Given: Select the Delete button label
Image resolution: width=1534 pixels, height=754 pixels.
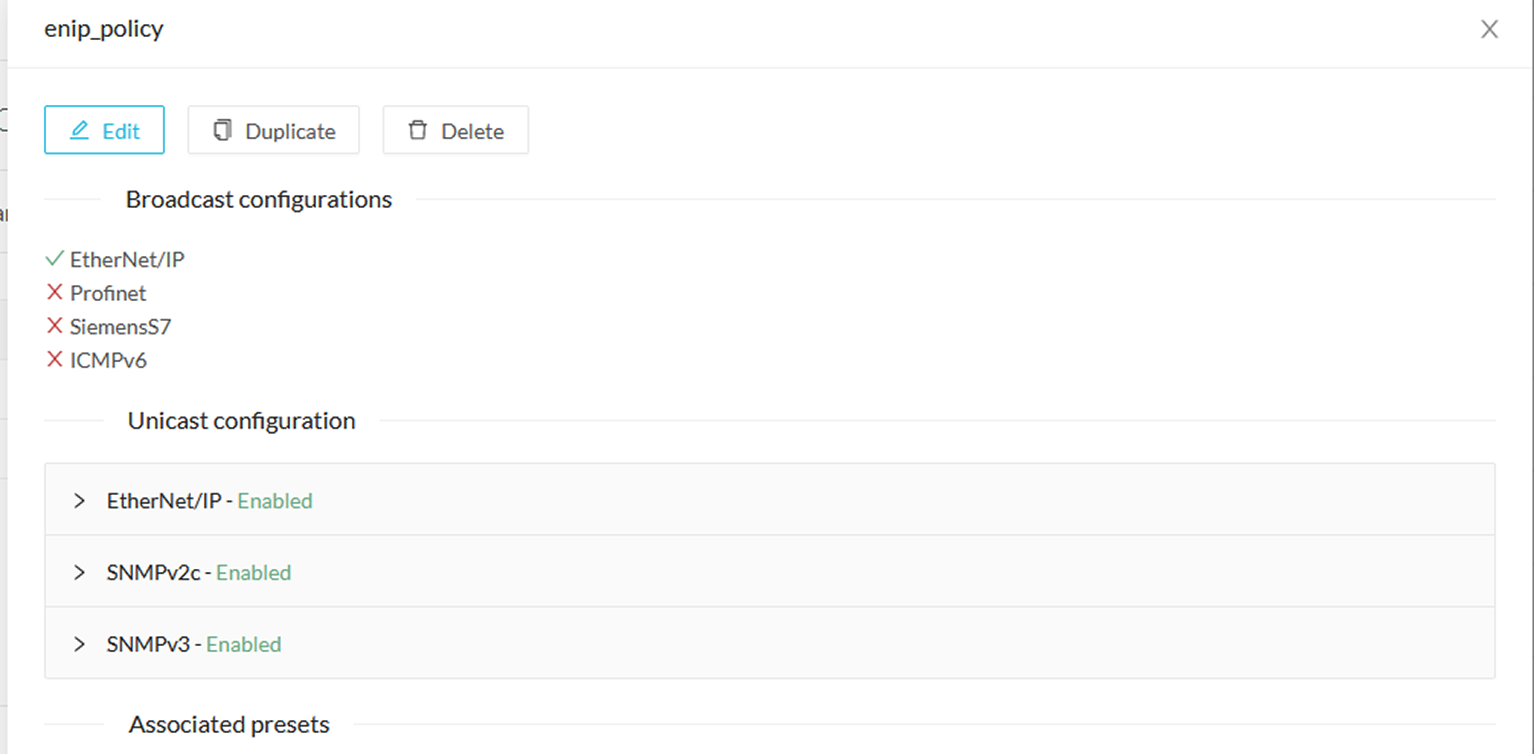Looking at the screenshot, I should pyautogui.click(x=472, y=132).
